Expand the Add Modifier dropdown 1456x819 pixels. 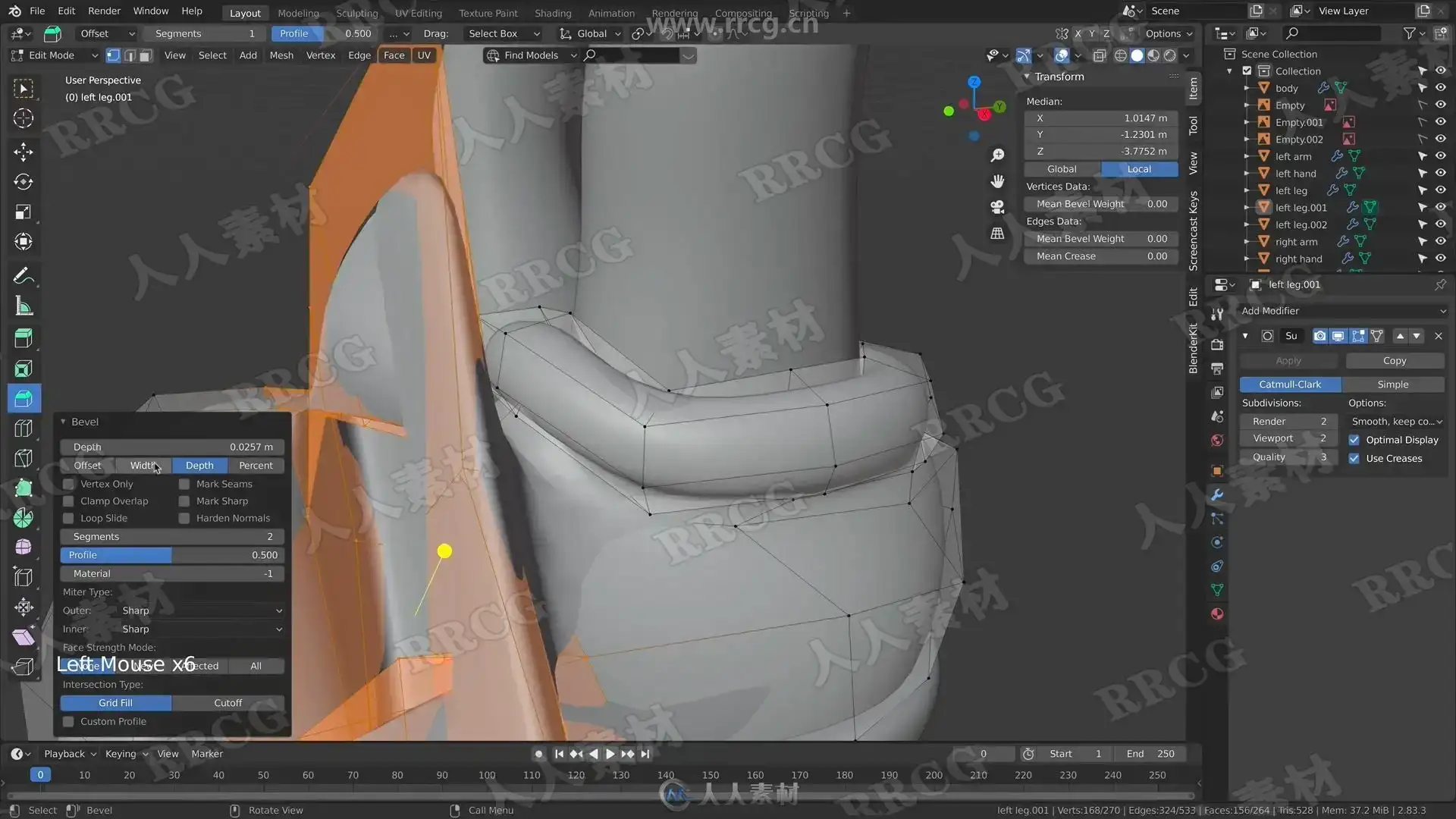pyautogui.click(x=1342, y=311)
